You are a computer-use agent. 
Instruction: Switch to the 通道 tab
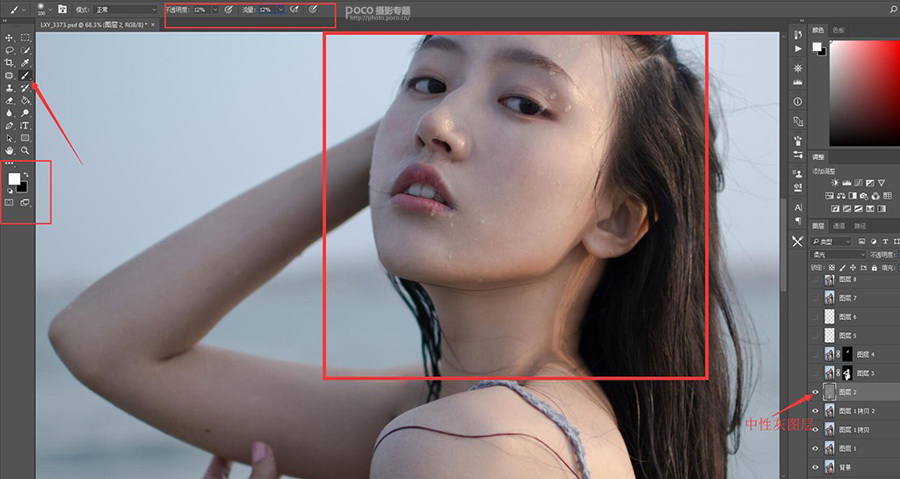coord(839,226)
